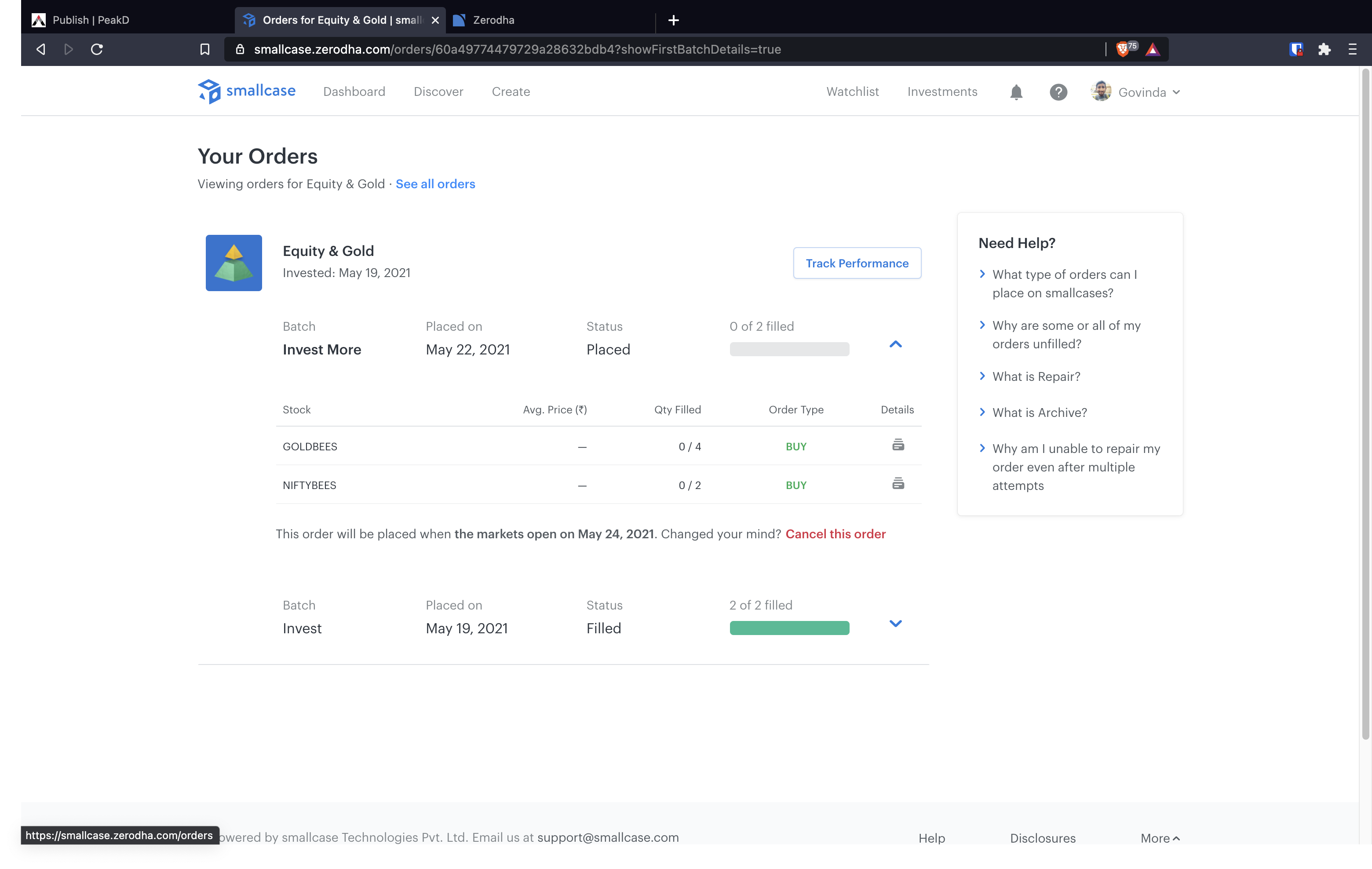Click the 'Invest More' batch name

pos(322,350)
